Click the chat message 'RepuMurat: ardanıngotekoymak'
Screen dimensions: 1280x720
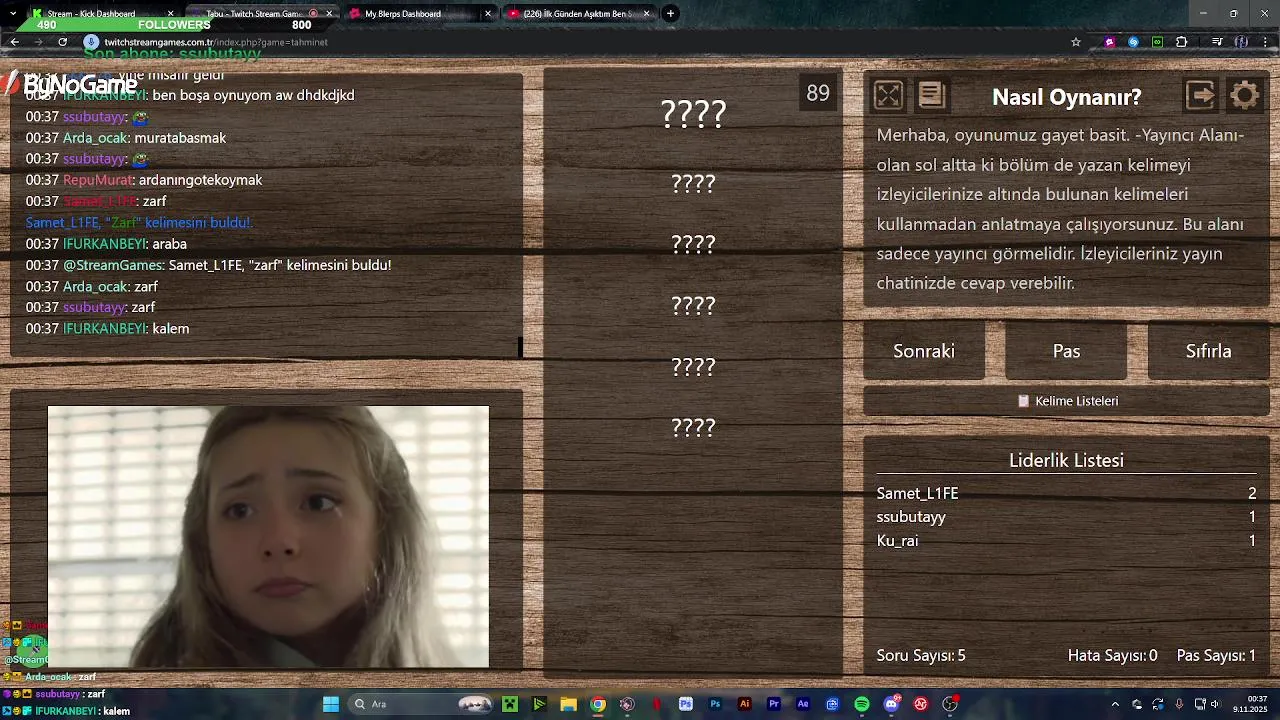coord(144,180)
